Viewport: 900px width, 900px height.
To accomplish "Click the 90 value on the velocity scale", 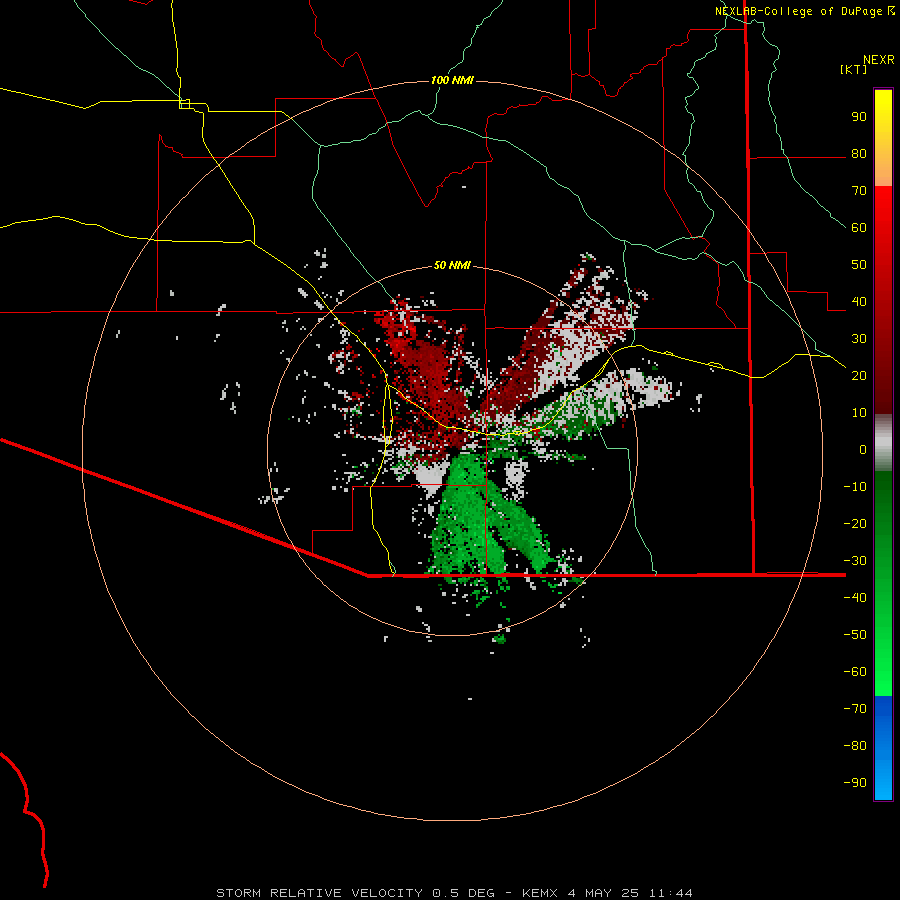I will pos(859,117).
